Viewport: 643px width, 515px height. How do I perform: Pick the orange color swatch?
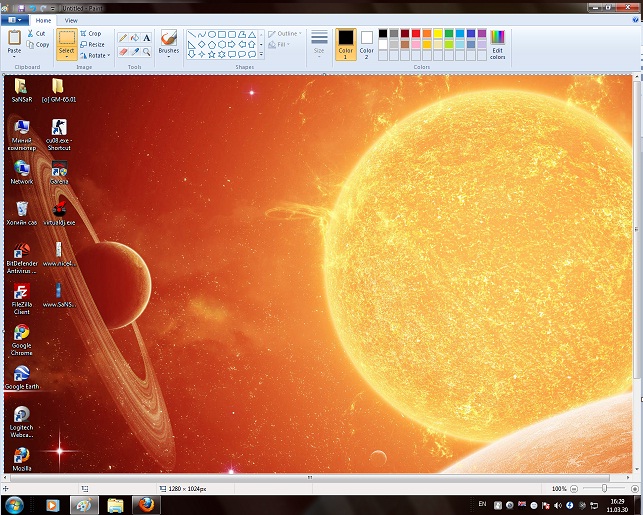[x=427, y=34]
